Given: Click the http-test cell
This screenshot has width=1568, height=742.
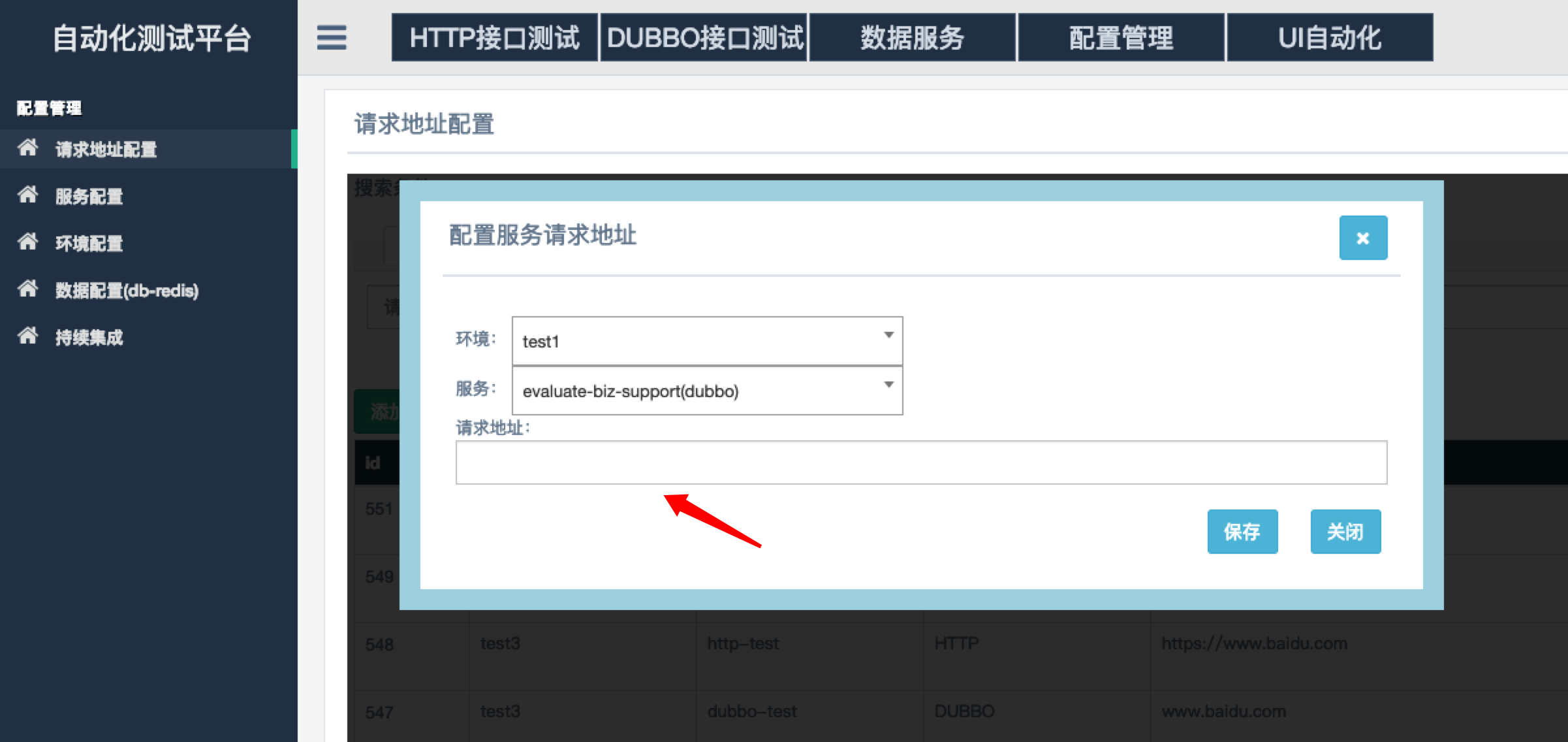Looking at the screenshot, I should click(x=743, y=643).
